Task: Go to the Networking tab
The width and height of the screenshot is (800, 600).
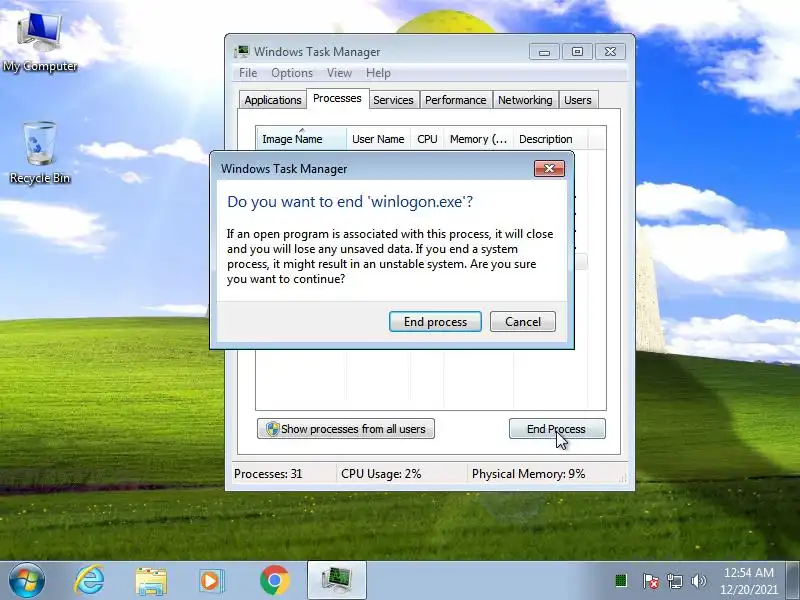Action: click(525, 100)
